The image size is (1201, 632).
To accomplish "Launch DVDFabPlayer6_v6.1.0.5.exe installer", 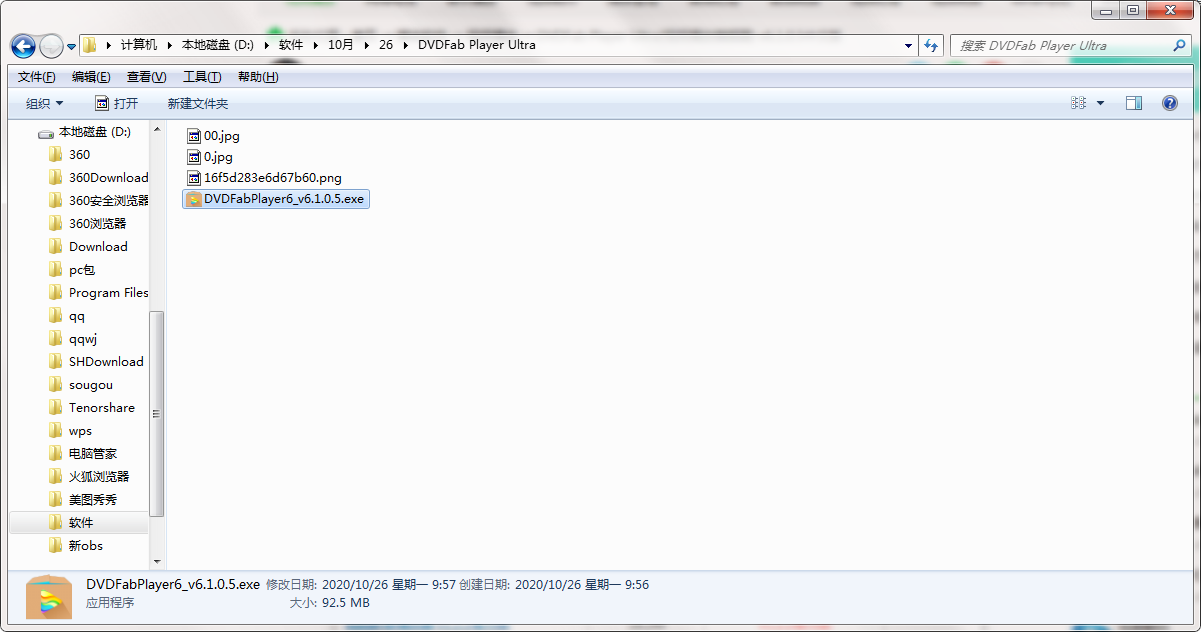I will [x=277, y=199].
